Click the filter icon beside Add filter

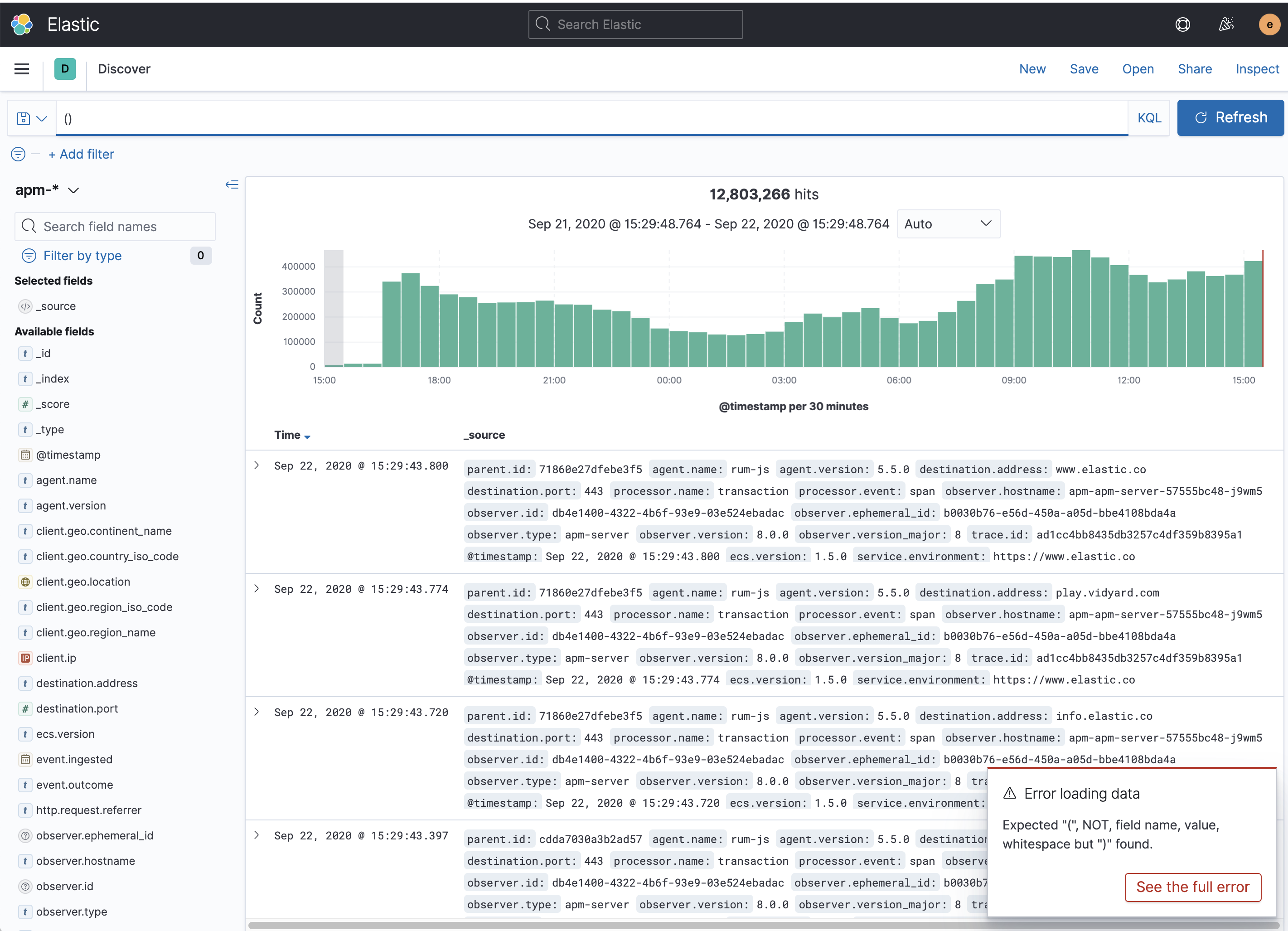[x=17, y=154]
